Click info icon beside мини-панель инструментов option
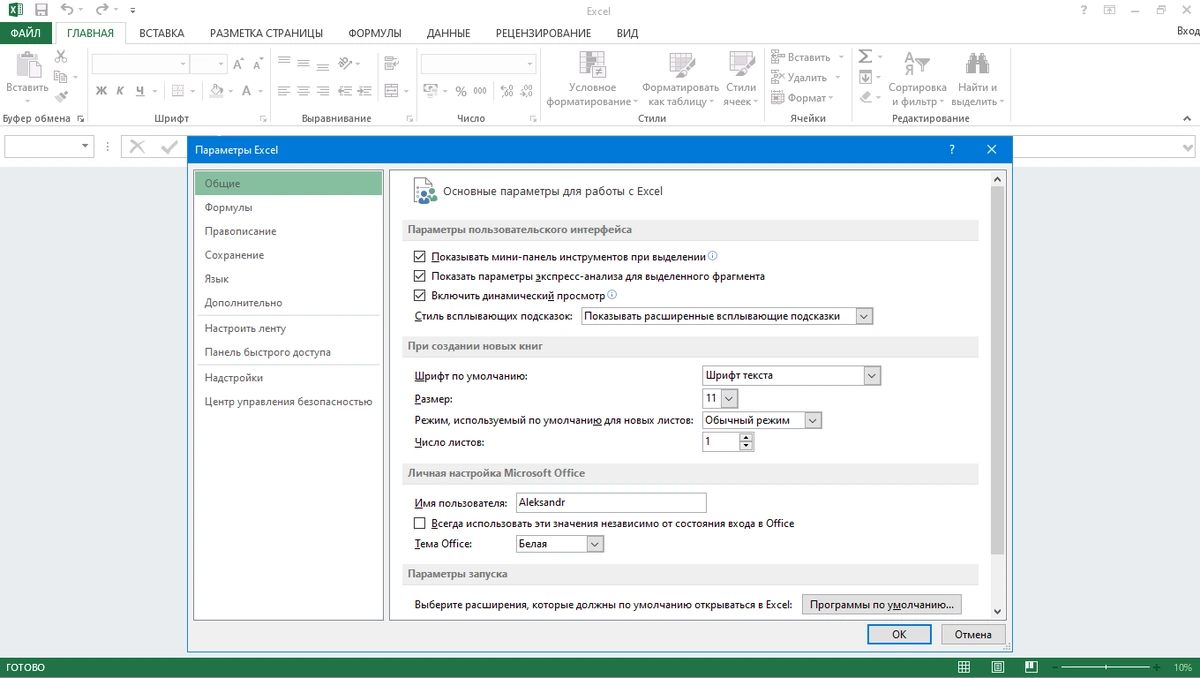This screenshot has height=678, width=1200. click(713, 256)
